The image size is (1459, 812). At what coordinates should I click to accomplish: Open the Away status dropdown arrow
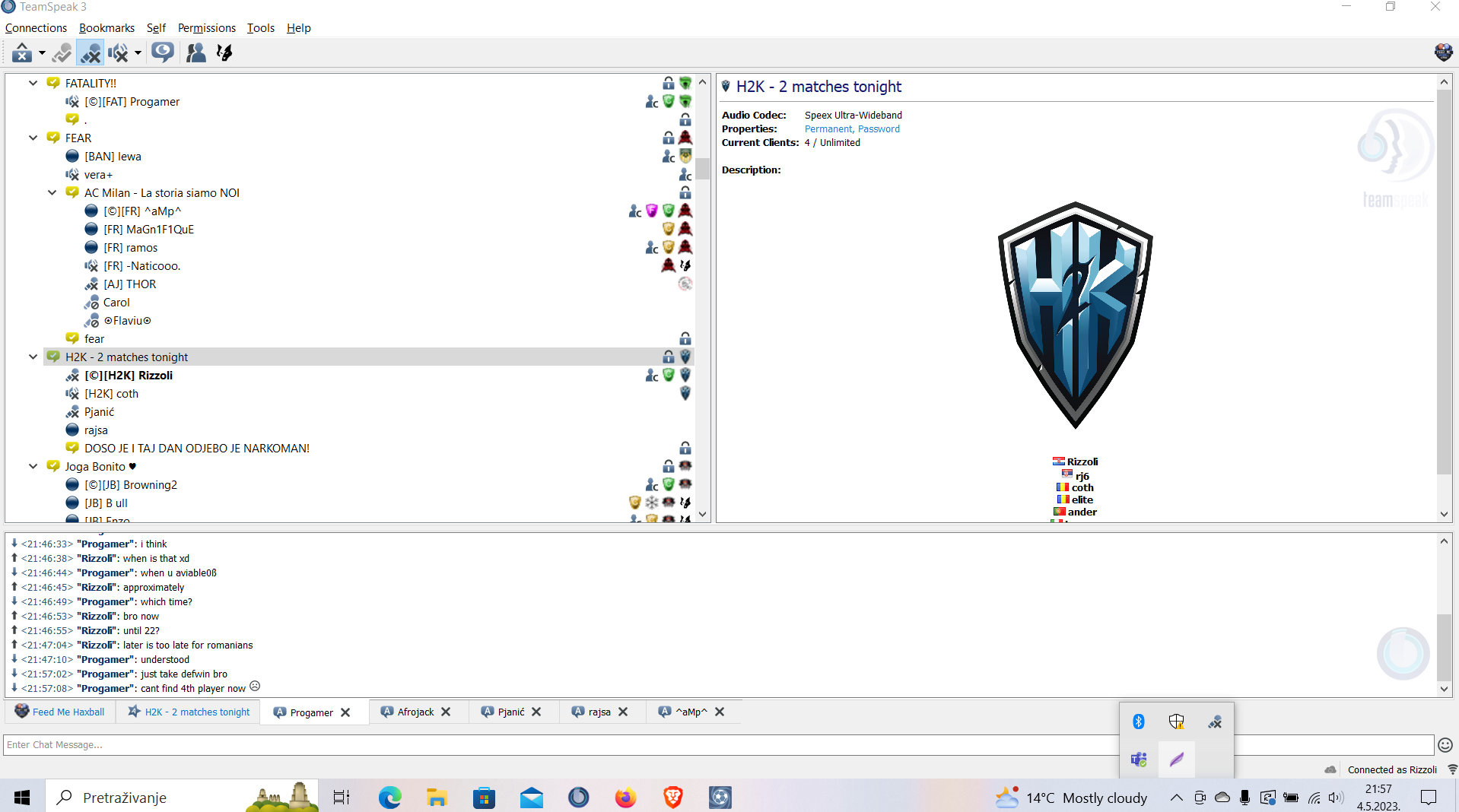pos(42,53)
